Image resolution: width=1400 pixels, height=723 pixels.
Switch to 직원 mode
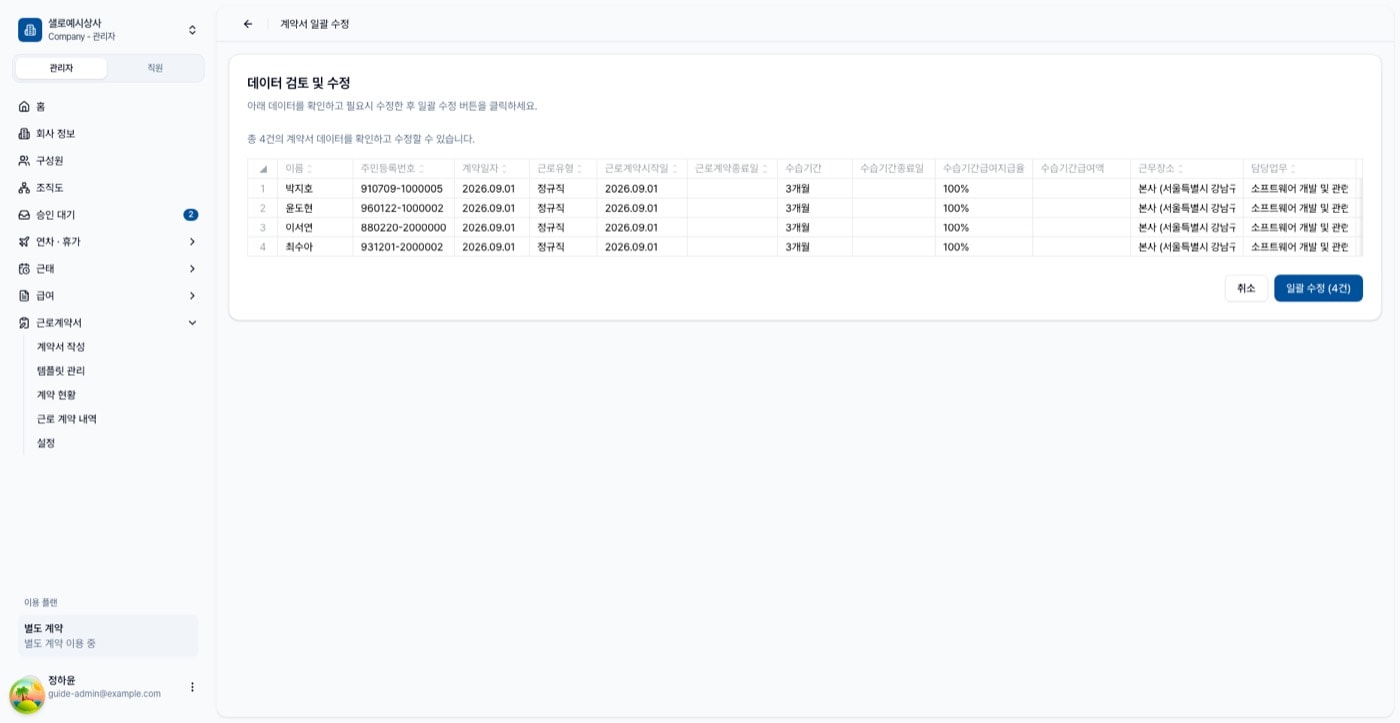pos(155,68)
